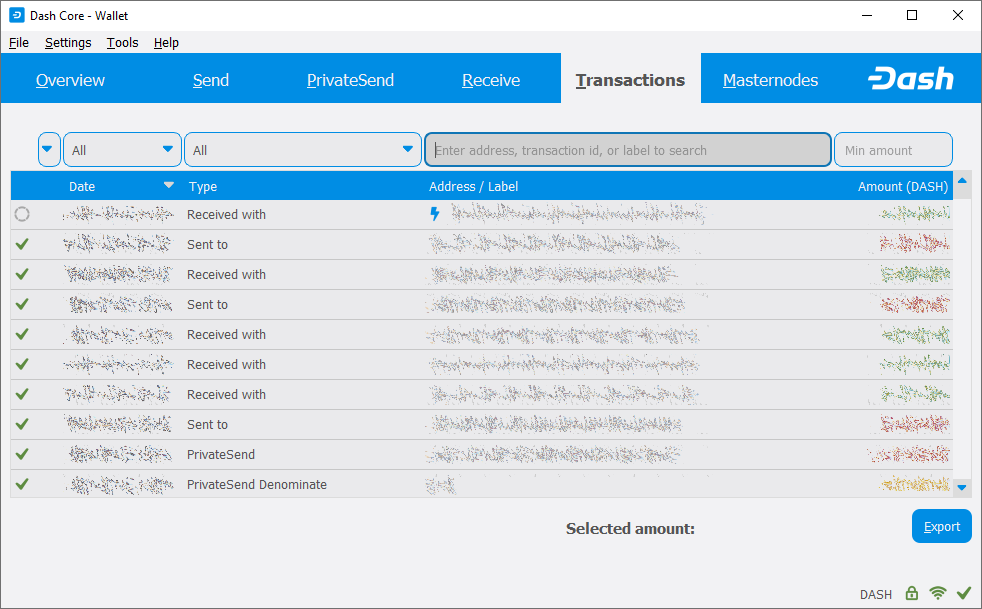The image size is (982, 609).
Task: Open the Tools menu
Action: click(x=122, y=43)
